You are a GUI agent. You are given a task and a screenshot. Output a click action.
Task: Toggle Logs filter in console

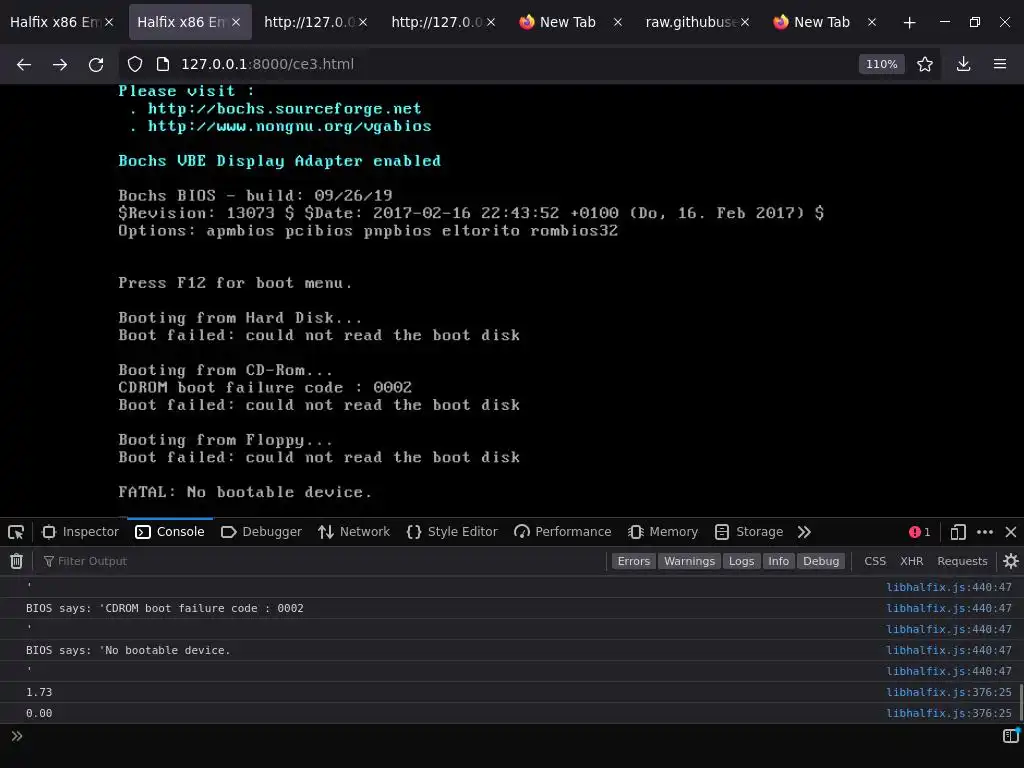click(741, 561)
